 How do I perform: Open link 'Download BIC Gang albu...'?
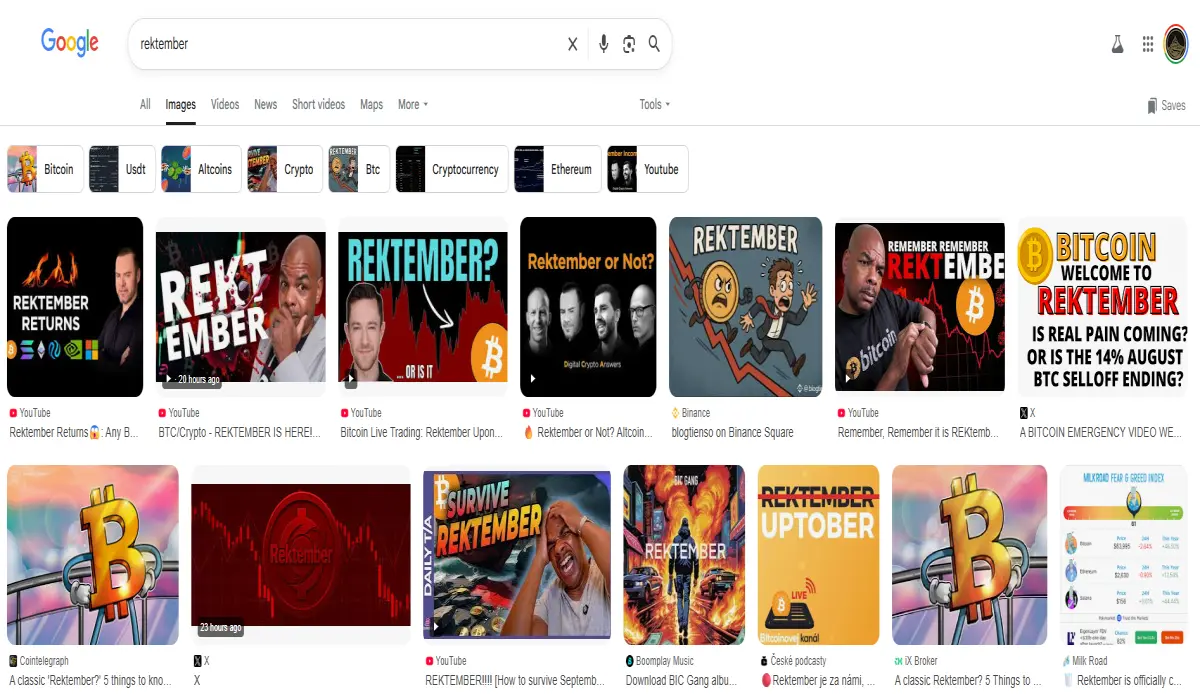(x=682, y=681)
